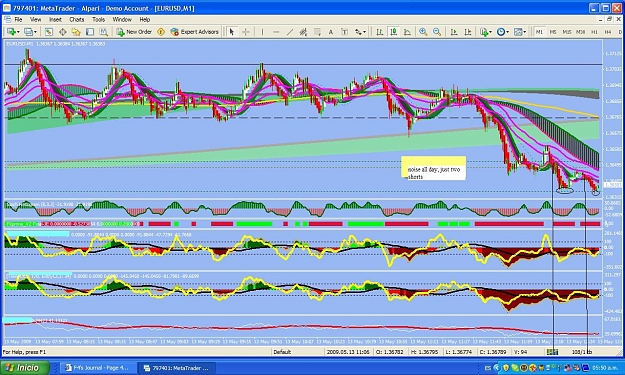Switch chart to Candlesticks mode
The width and height of the screenshot is (625, 375).
pos(394,32)
